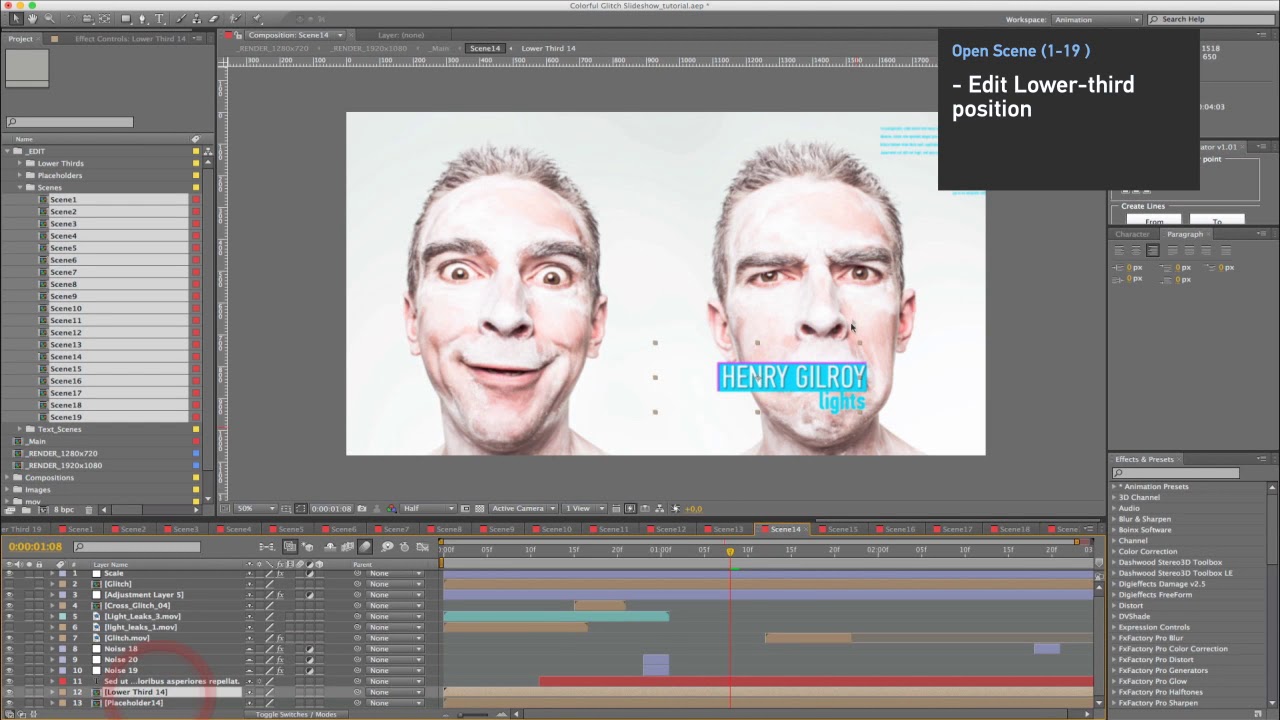Toggle visibility of Glitch.mov layer
This screenshot has width=1280, height=720.
(x=9, y=638)
